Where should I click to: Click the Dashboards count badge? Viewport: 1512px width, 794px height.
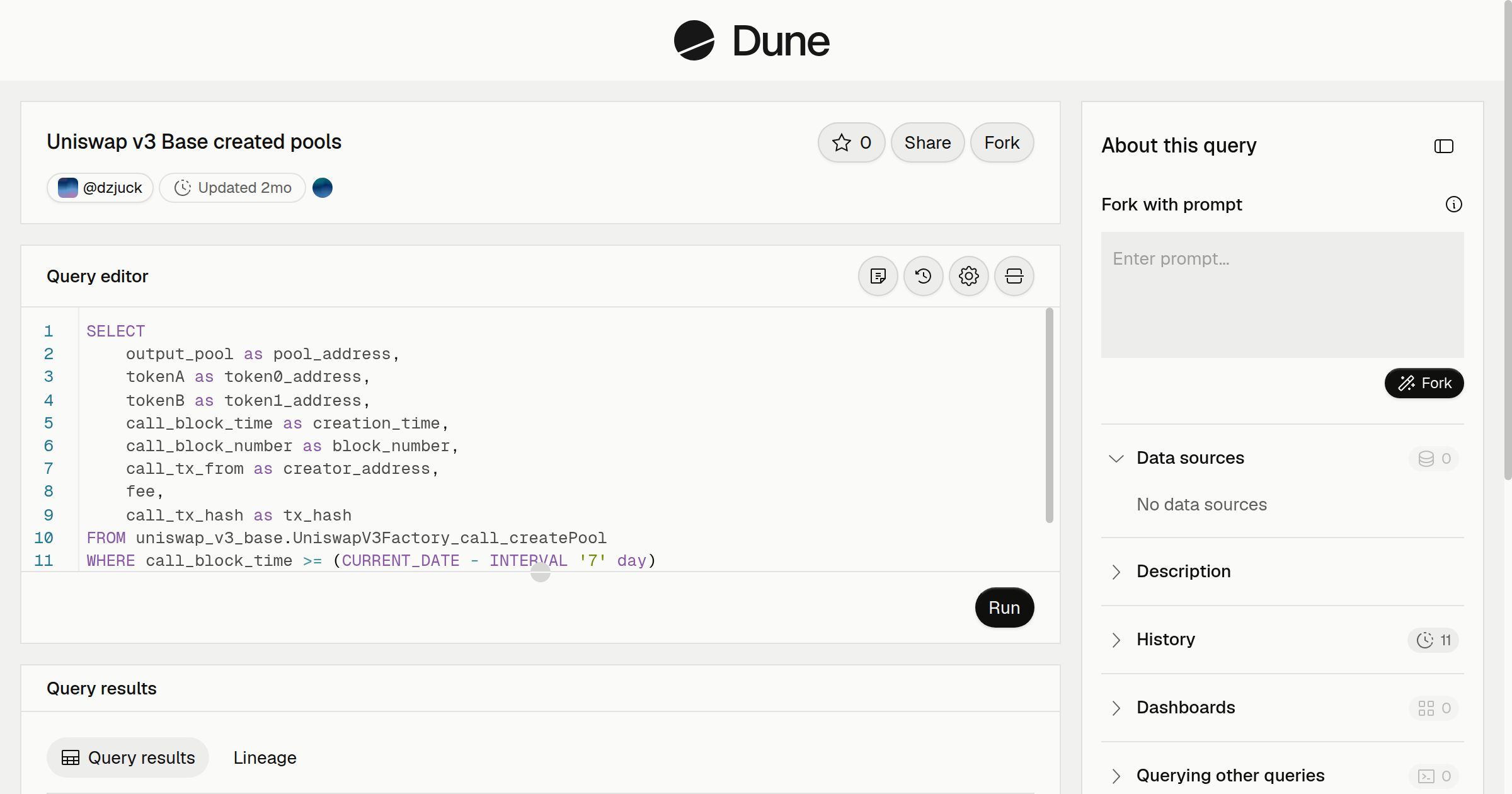pyautogui.click(x=1434, y=708)
